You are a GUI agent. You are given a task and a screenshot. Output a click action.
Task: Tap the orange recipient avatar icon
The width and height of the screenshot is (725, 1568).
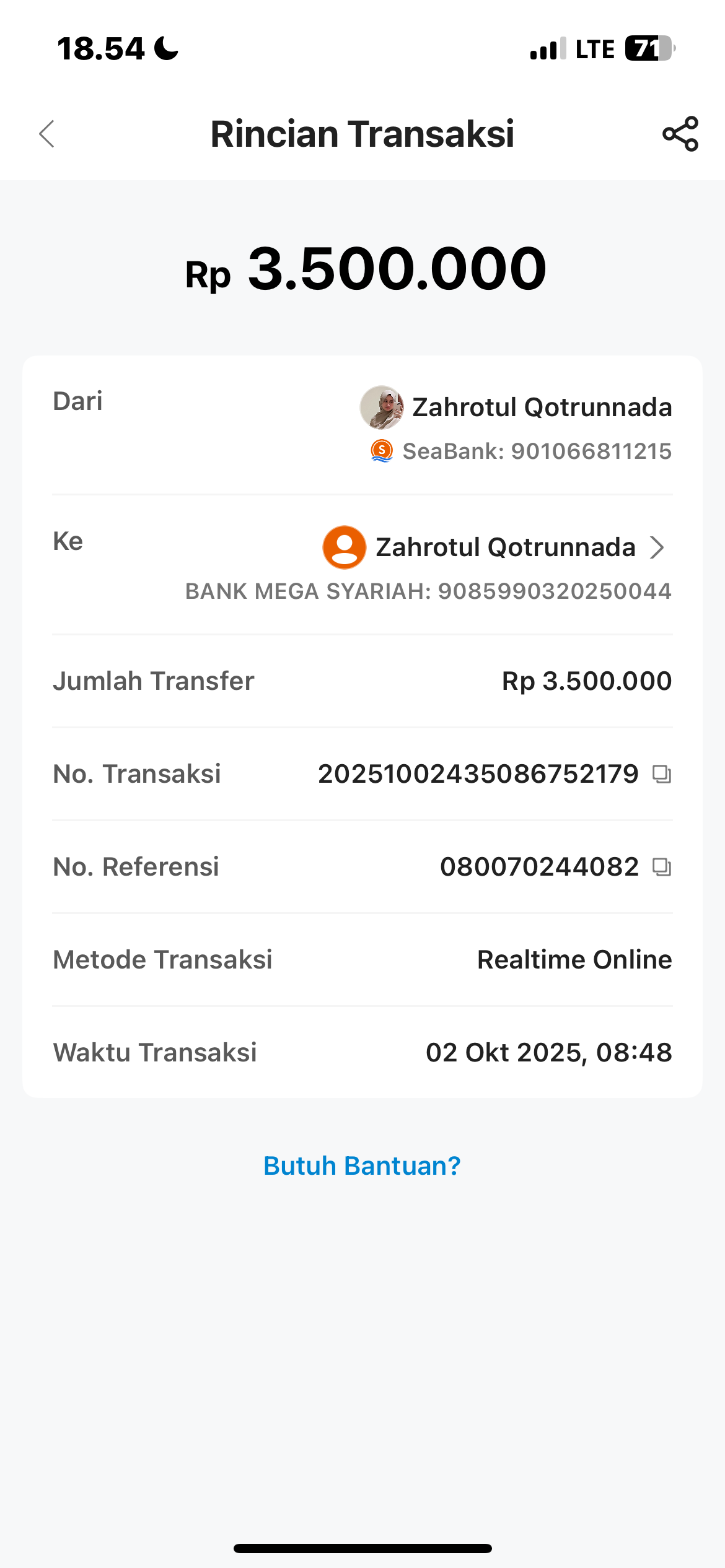[345, 547]
